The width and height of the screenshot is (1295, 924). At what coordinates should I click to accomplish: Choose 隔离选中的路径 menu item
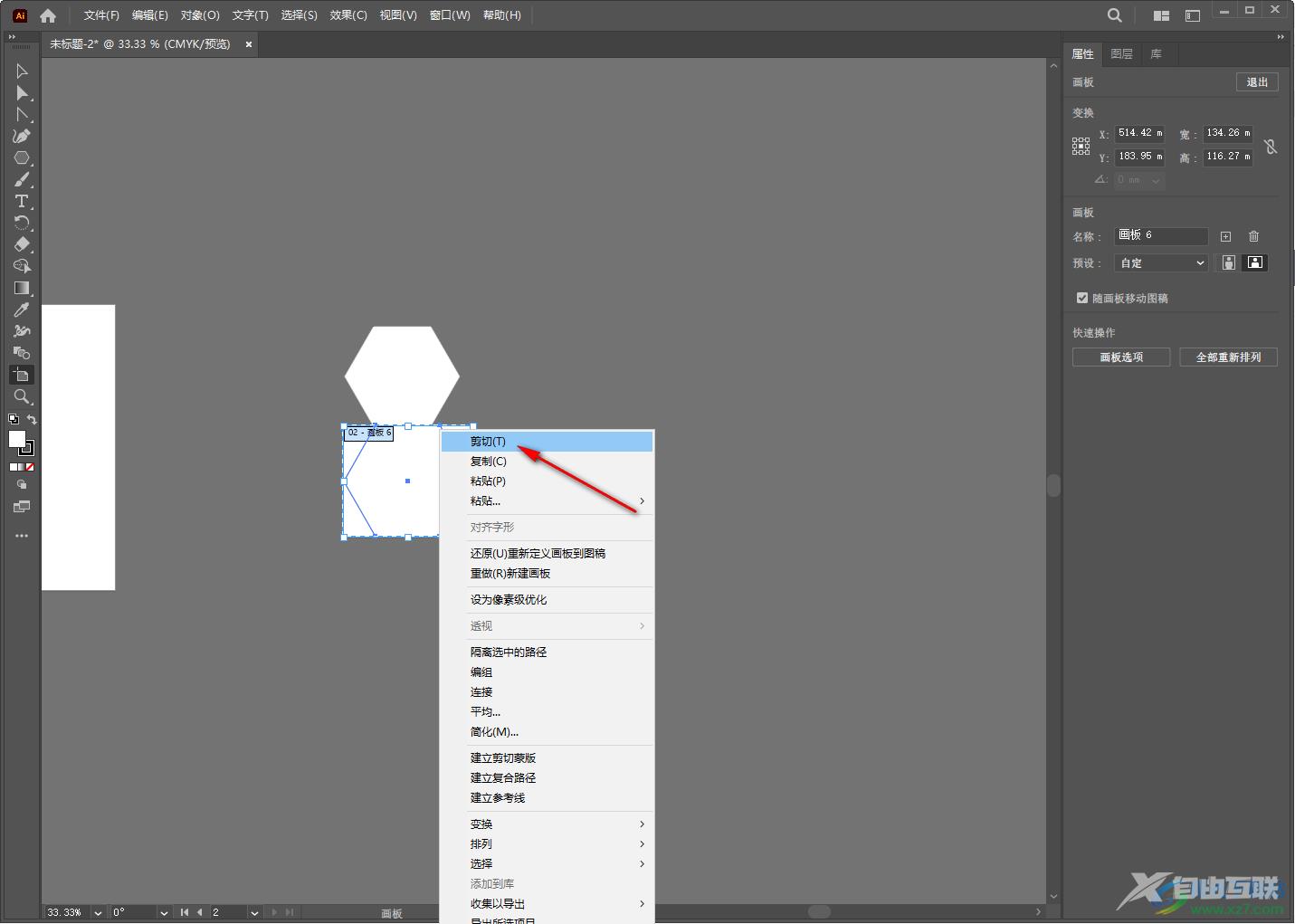[x=547, y=653]
